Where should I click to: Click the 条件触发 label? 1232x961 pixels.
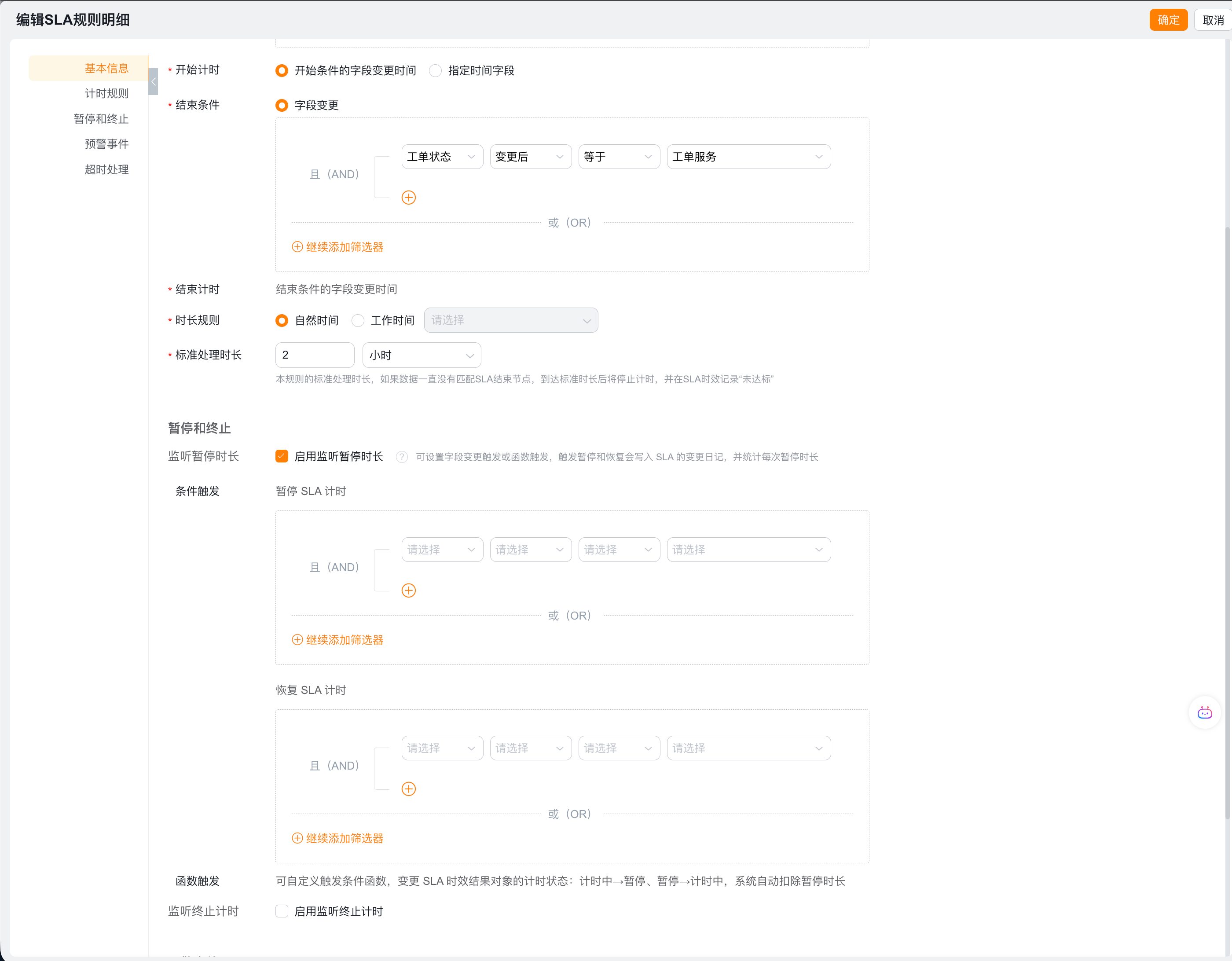click(198, 491)
